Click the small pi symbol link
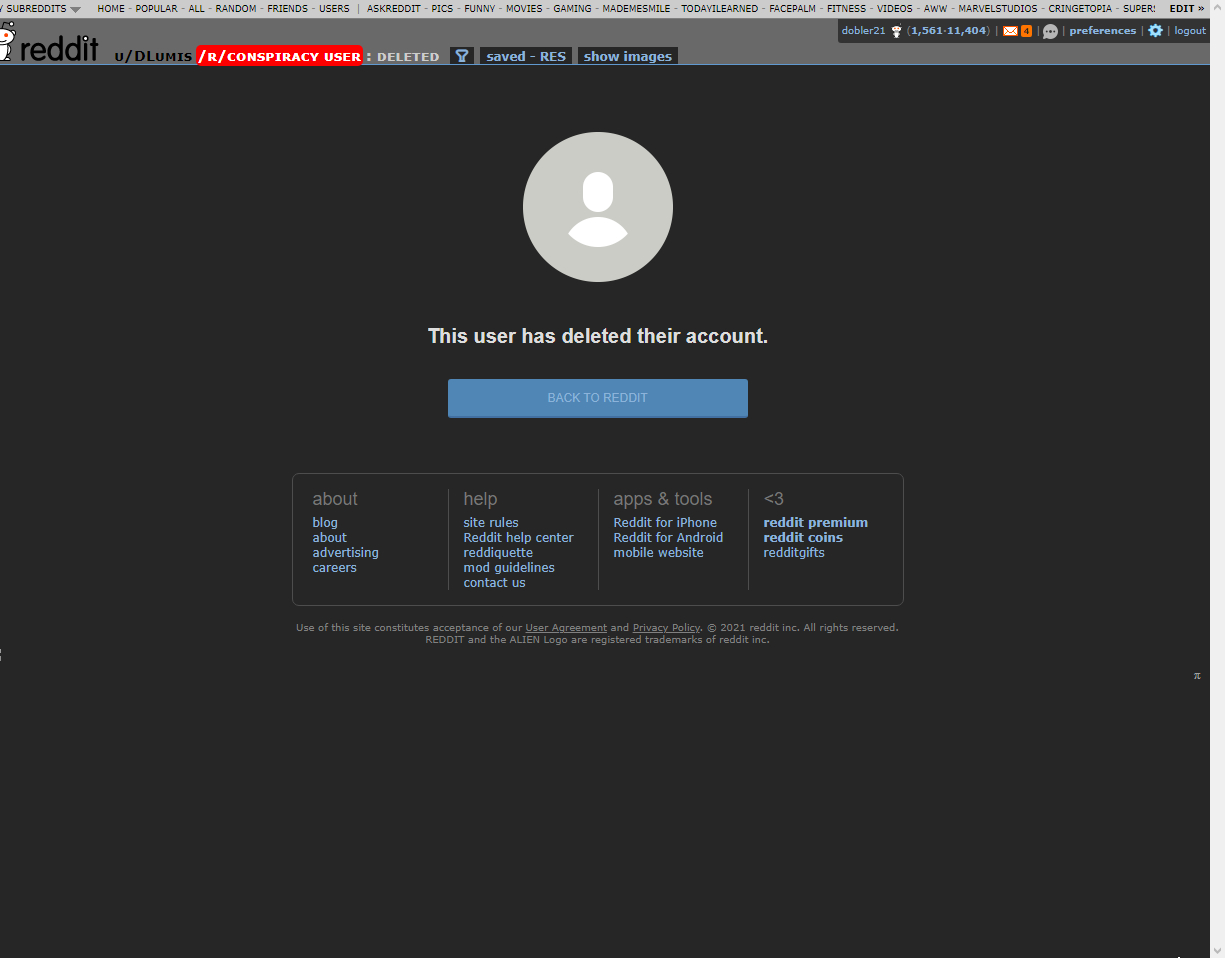This screenshot has height=958, width=1225. [1197, 676]
